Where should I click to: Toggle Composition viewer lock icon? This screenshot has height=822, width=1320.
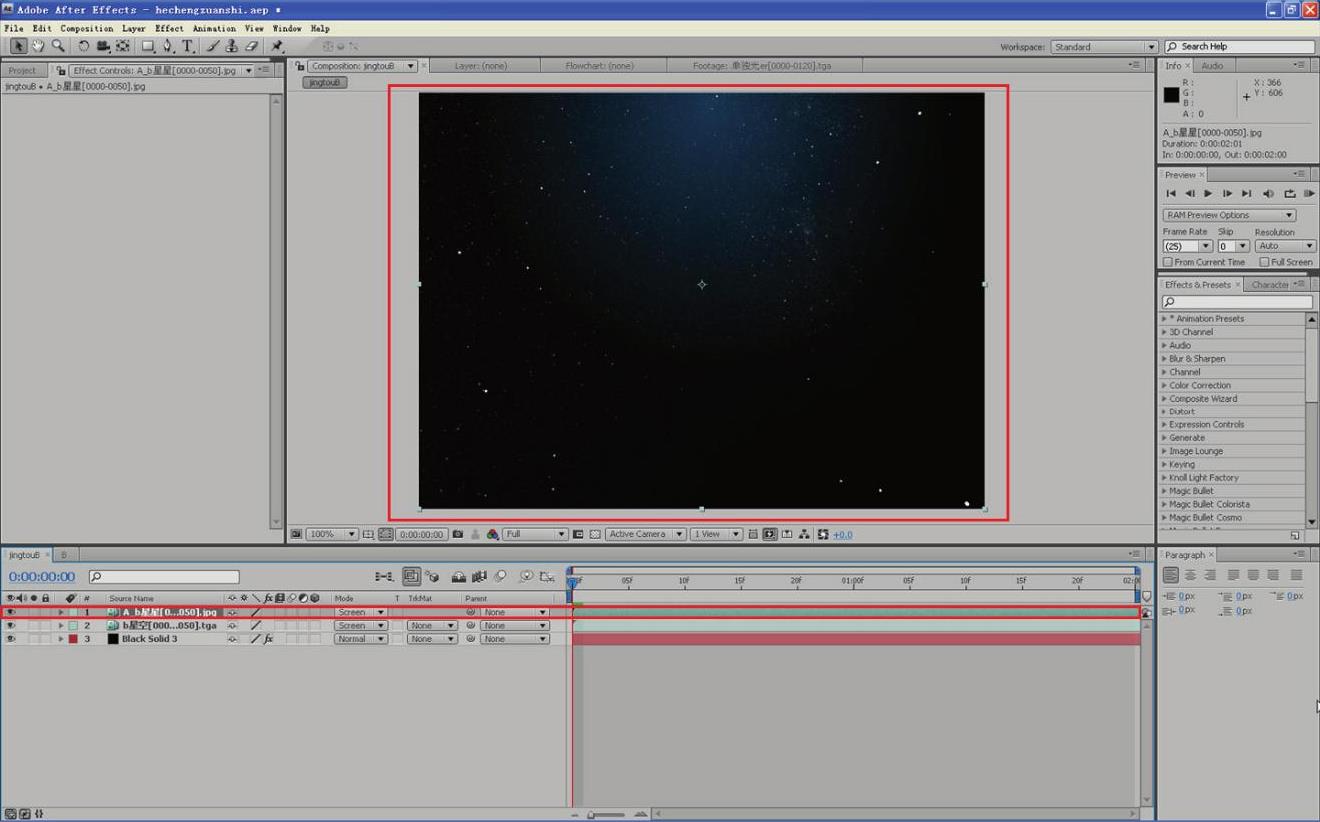(x=299, y=66)
